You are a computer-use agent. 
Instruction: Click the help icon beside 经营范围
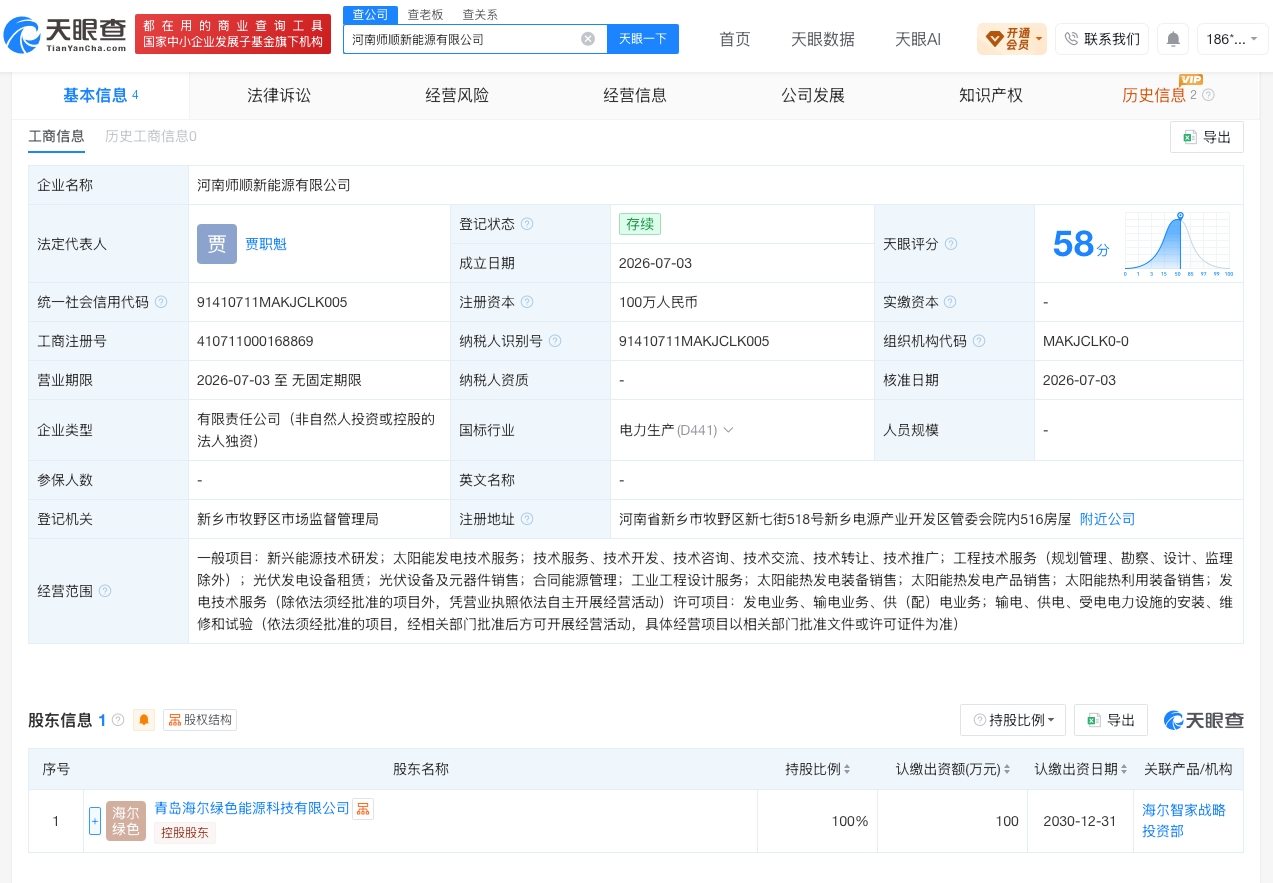105,591
